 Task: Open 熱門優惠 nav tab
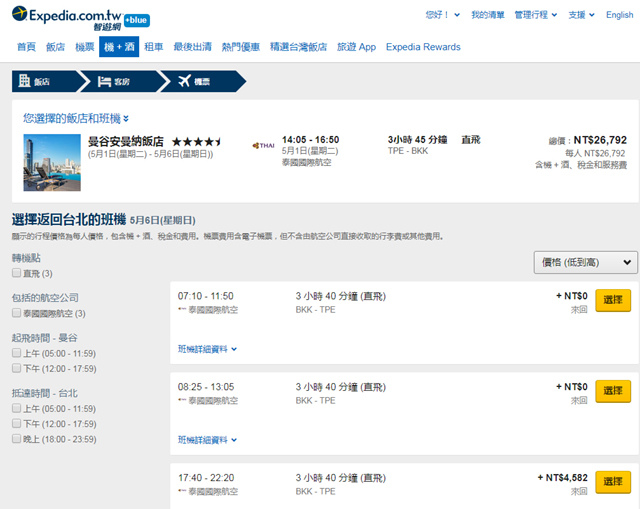tap(241, 47)
